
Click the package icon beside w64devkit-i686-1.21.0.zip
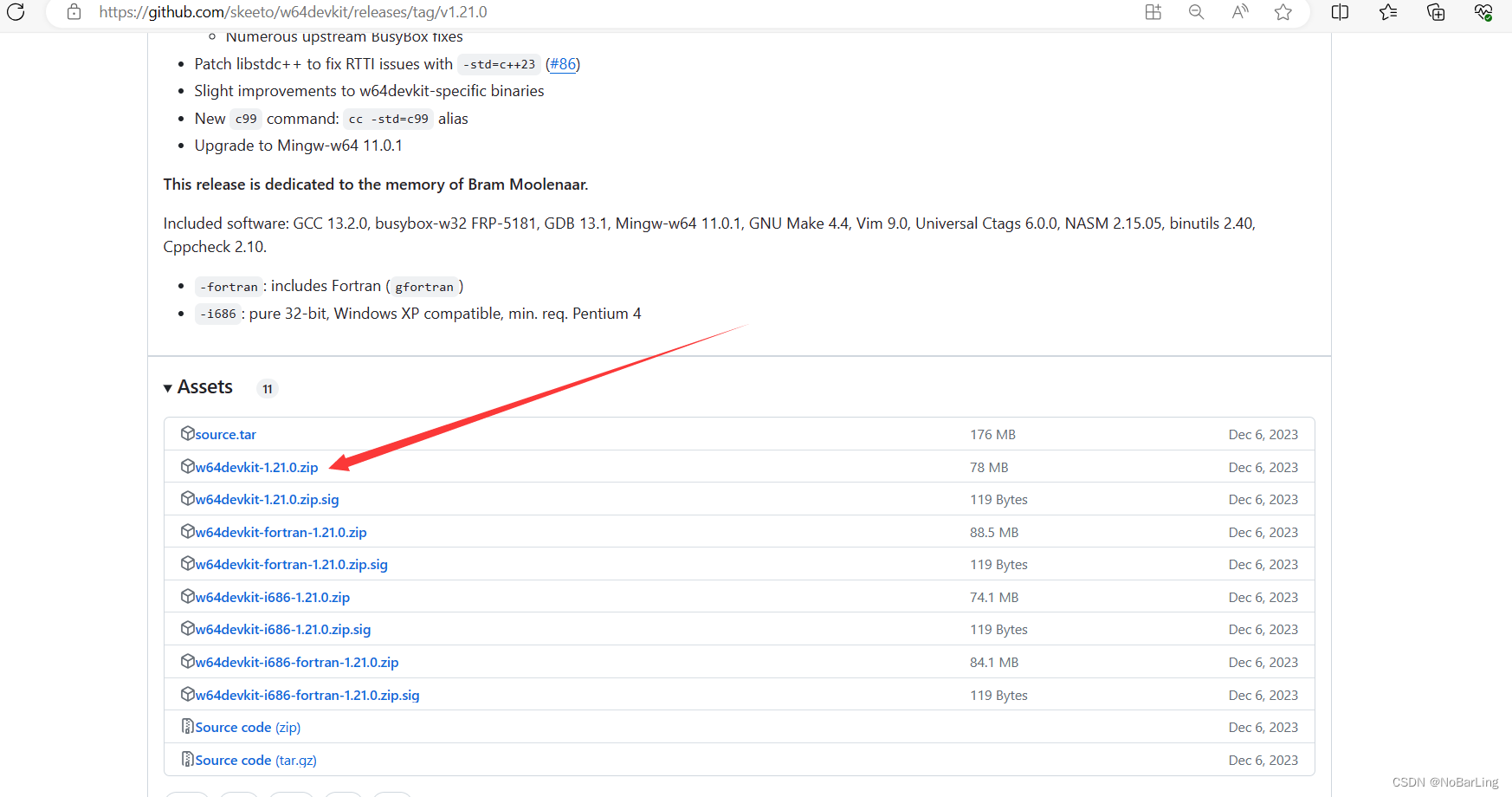[x=187, y=596]
